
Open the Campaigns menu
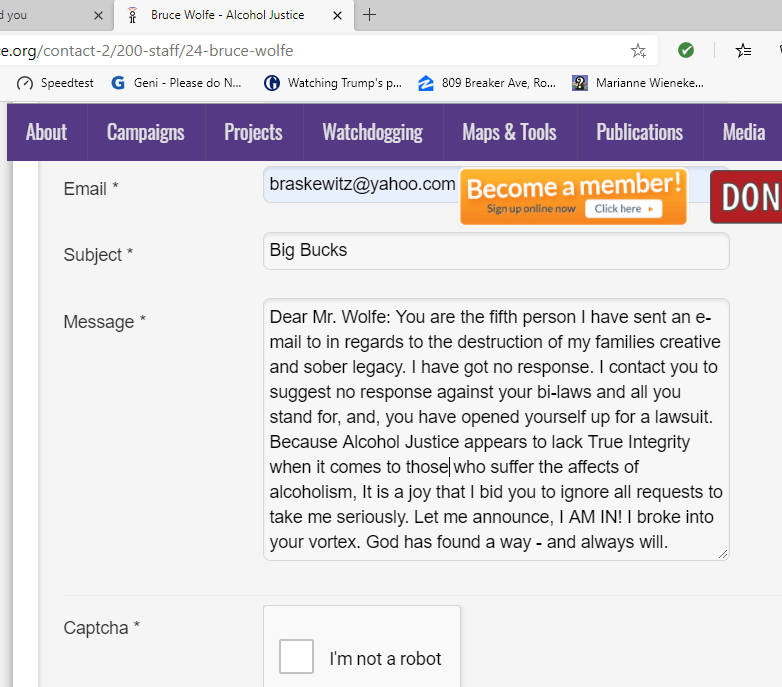click(x=146, y=132)
